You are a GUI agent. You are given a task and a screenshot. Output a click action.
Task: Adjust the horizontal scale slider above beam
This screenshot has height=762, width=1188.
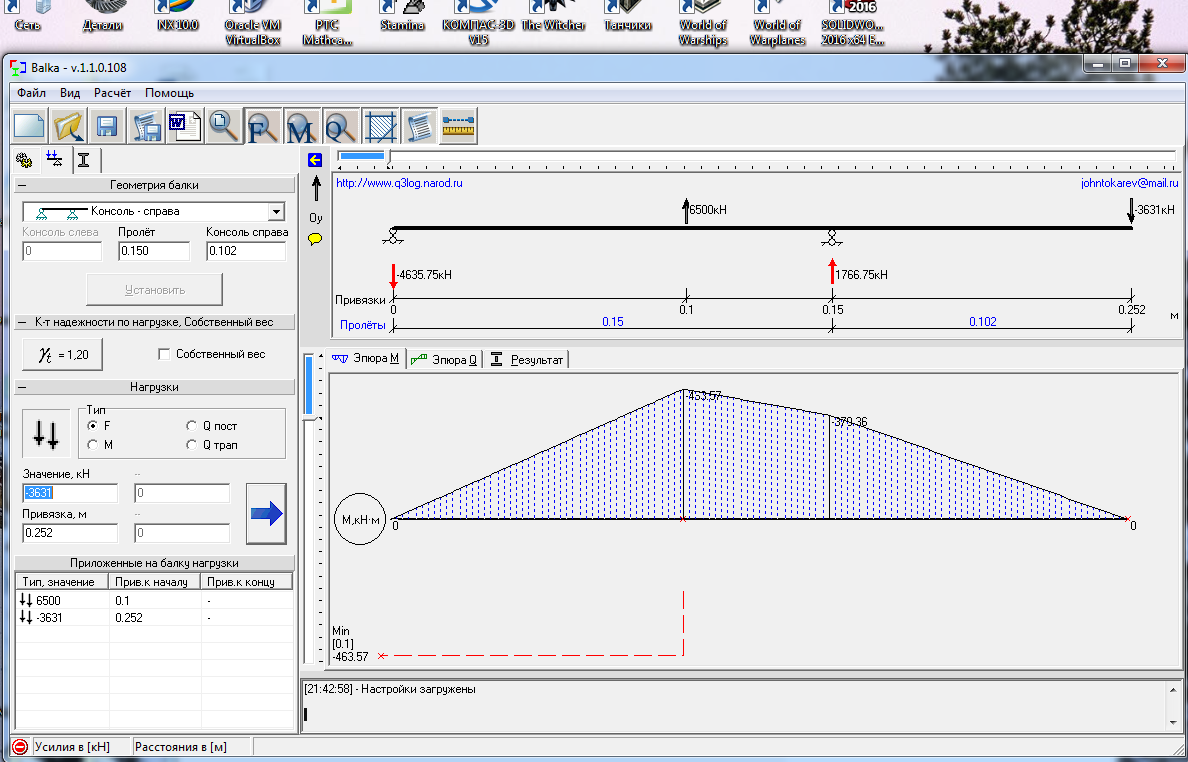(389, 156)
